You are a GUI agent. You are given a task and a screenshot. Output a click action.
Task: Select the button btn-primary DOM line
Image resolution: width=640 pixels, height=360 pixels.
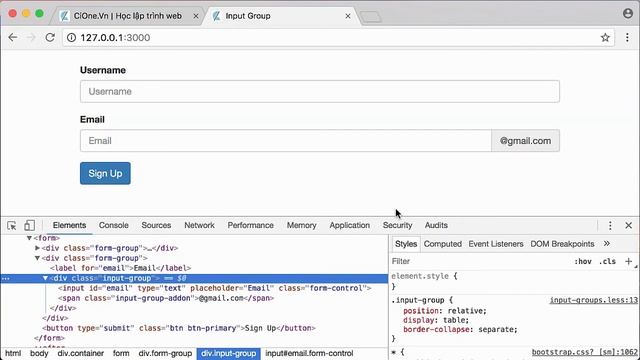(x=179, y=328)
